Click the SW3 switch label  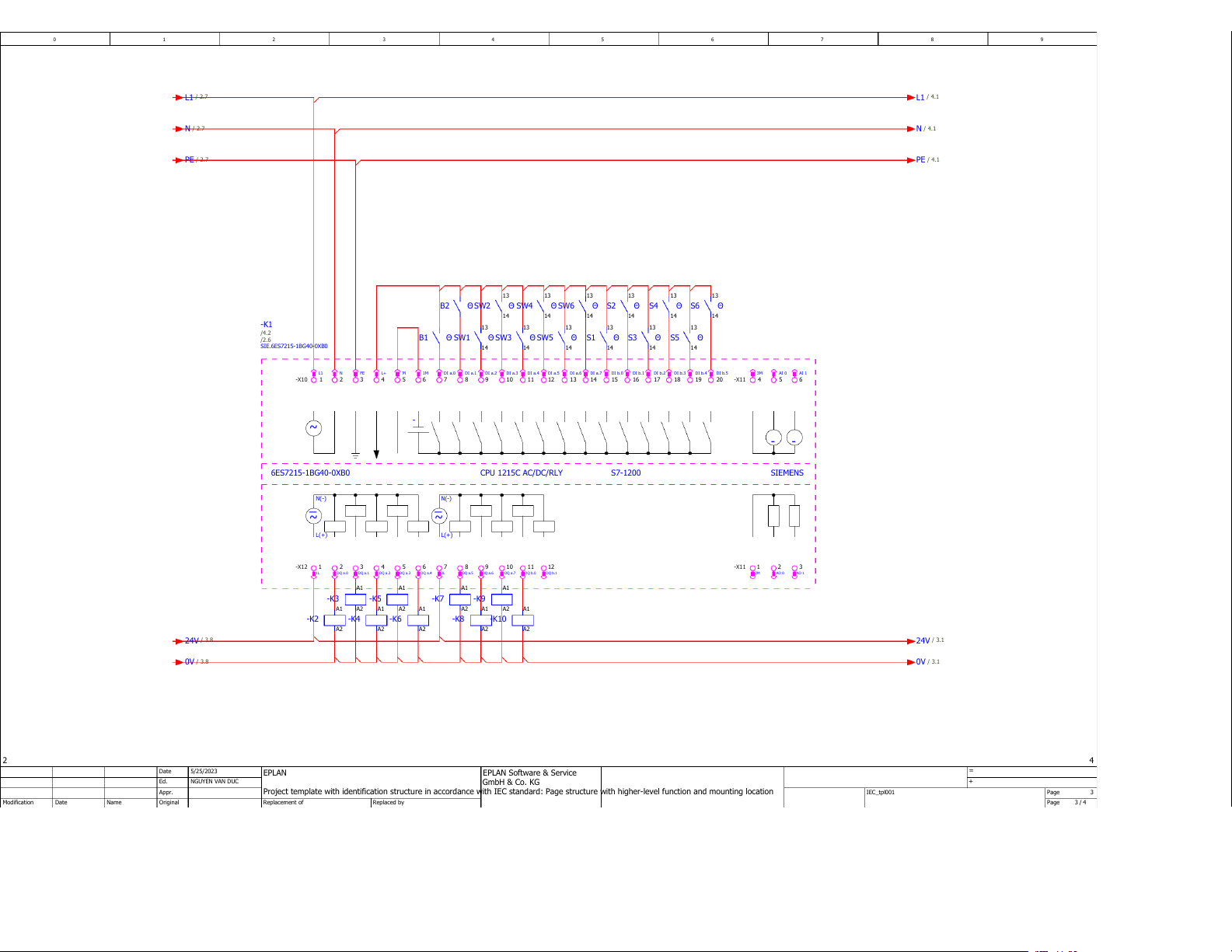(x=504, y=338)
